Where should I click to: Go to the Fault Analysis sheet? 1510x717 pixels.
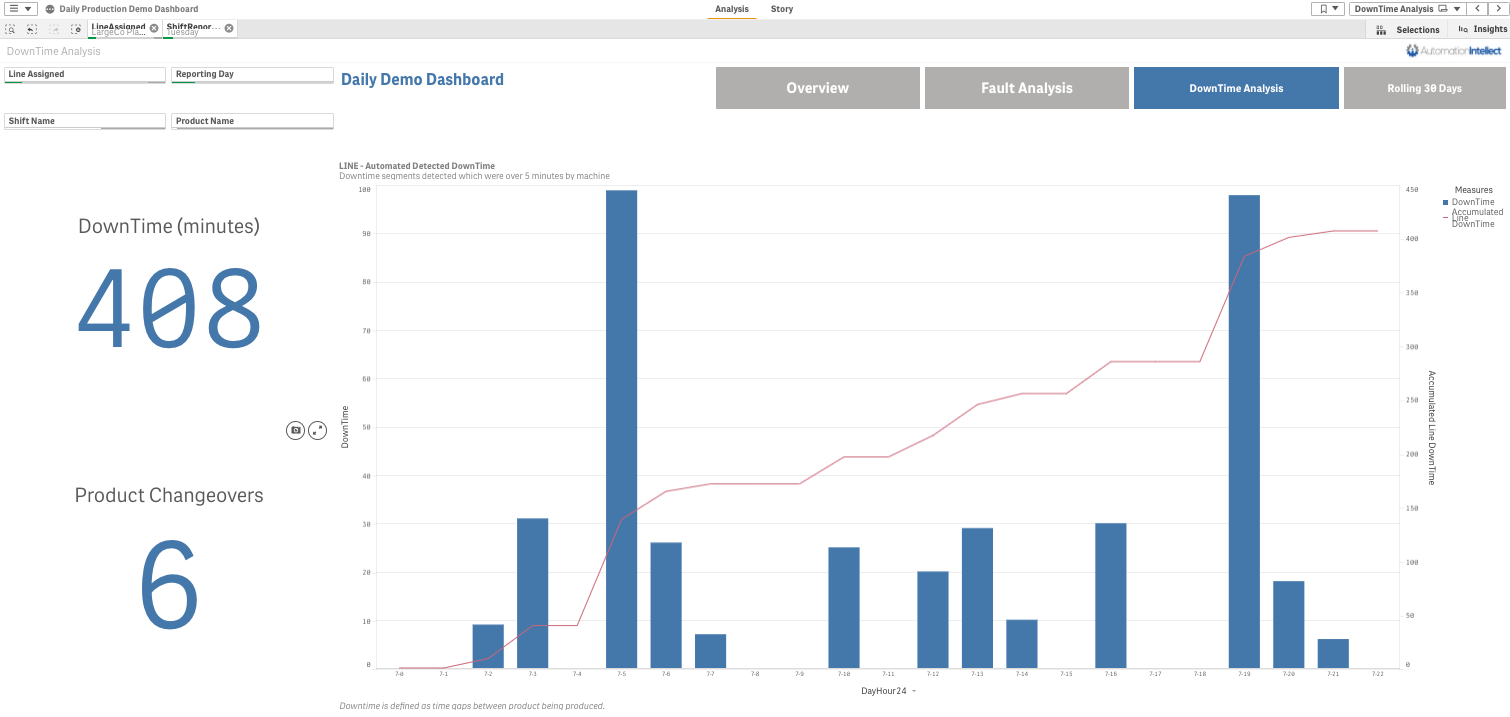[1026, 88]
